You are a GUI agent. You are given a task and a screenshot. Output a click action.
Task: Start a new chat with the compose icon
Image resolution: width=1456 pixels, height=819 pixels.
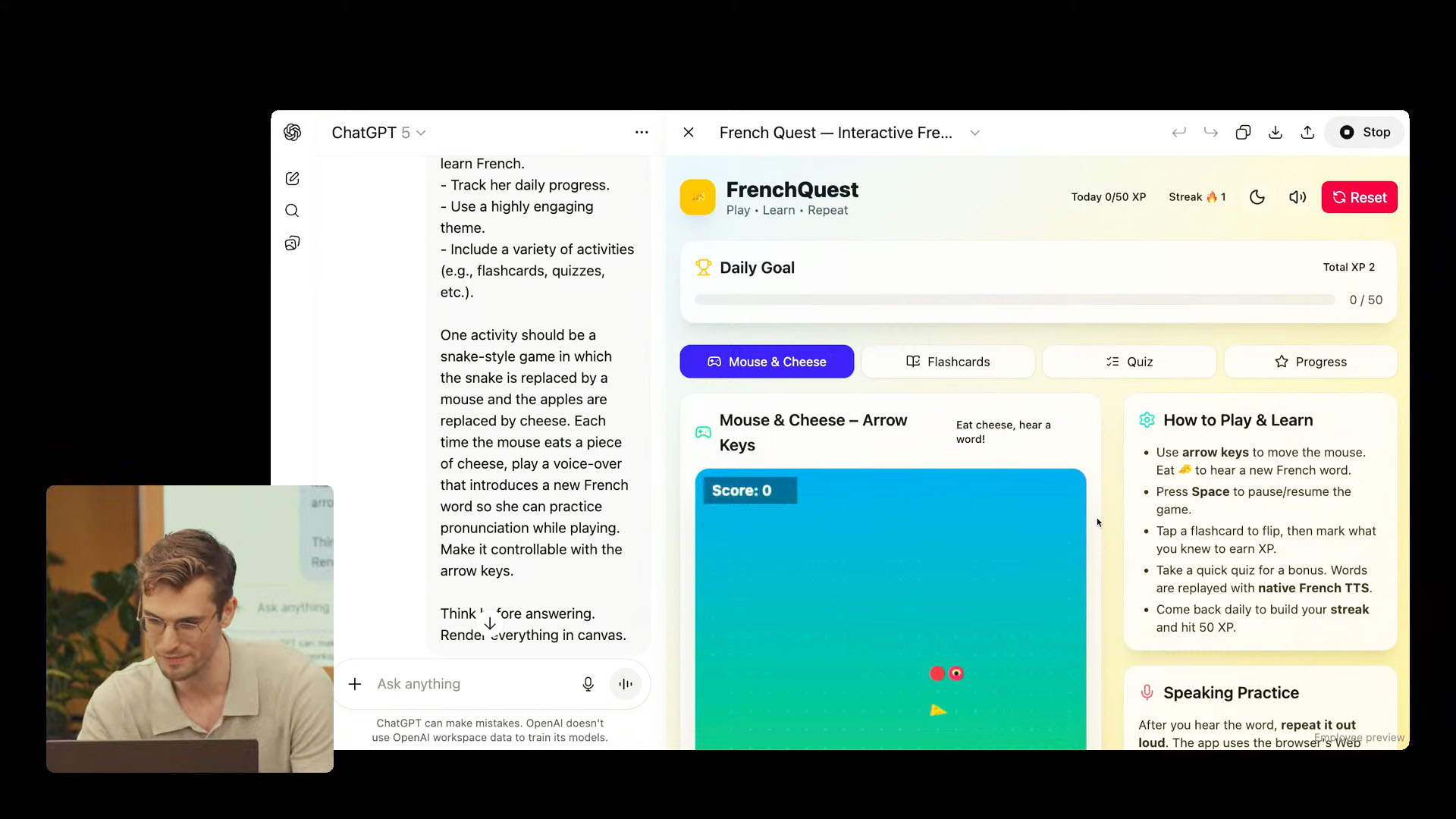pyautogui.click(x=292, y=178)
